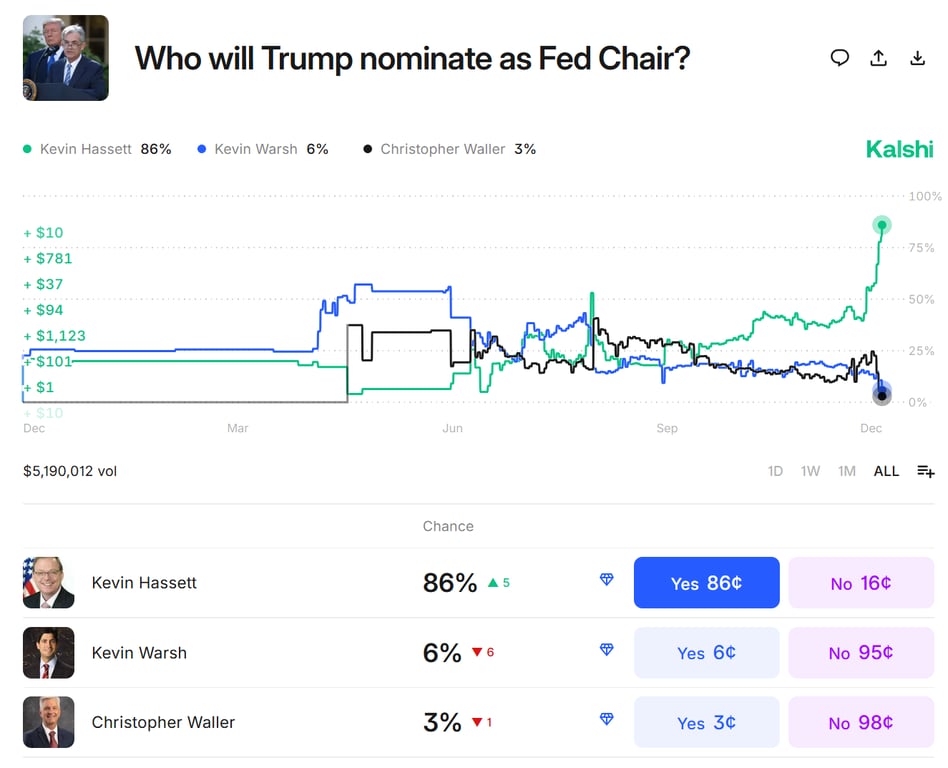This screenshot has width=948, height=768.
Task: Expand the Christopher Waller market row
Action: click(300, 721)
